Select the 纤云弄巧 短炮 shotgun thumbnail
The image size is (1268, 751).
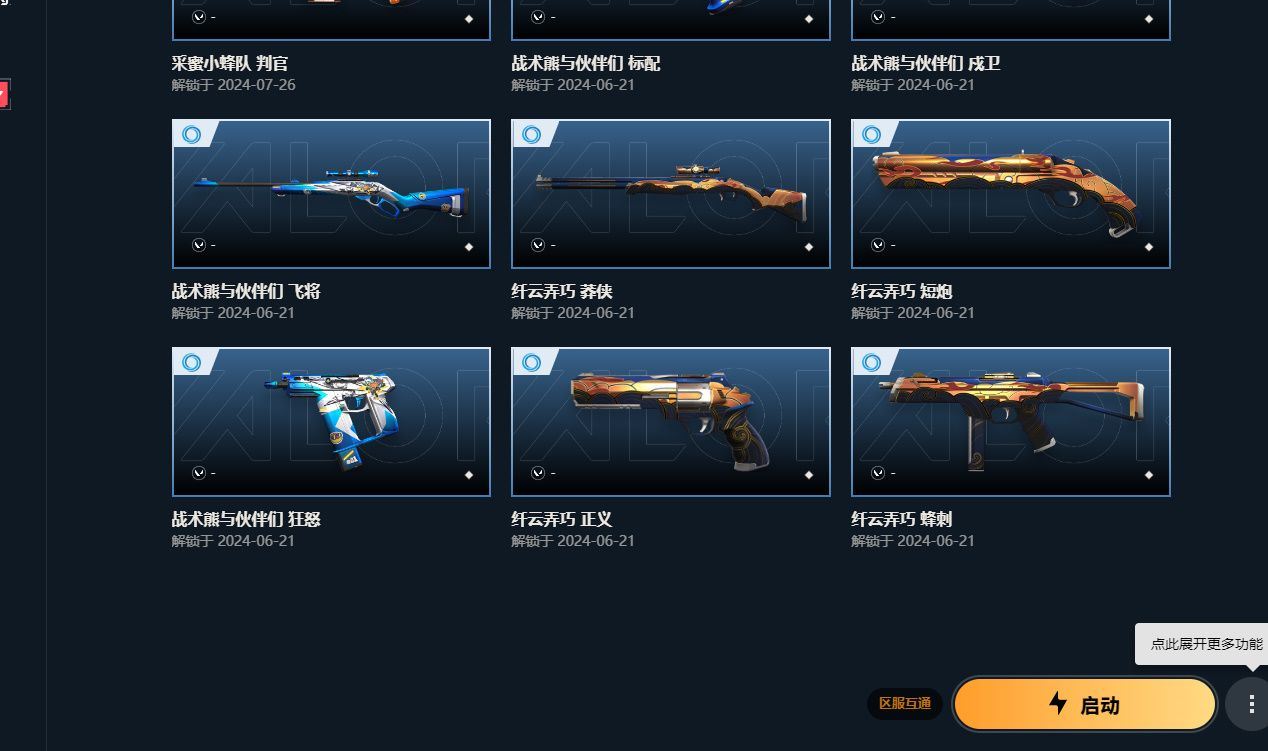pyautogui.click(x=1011, y=194)
